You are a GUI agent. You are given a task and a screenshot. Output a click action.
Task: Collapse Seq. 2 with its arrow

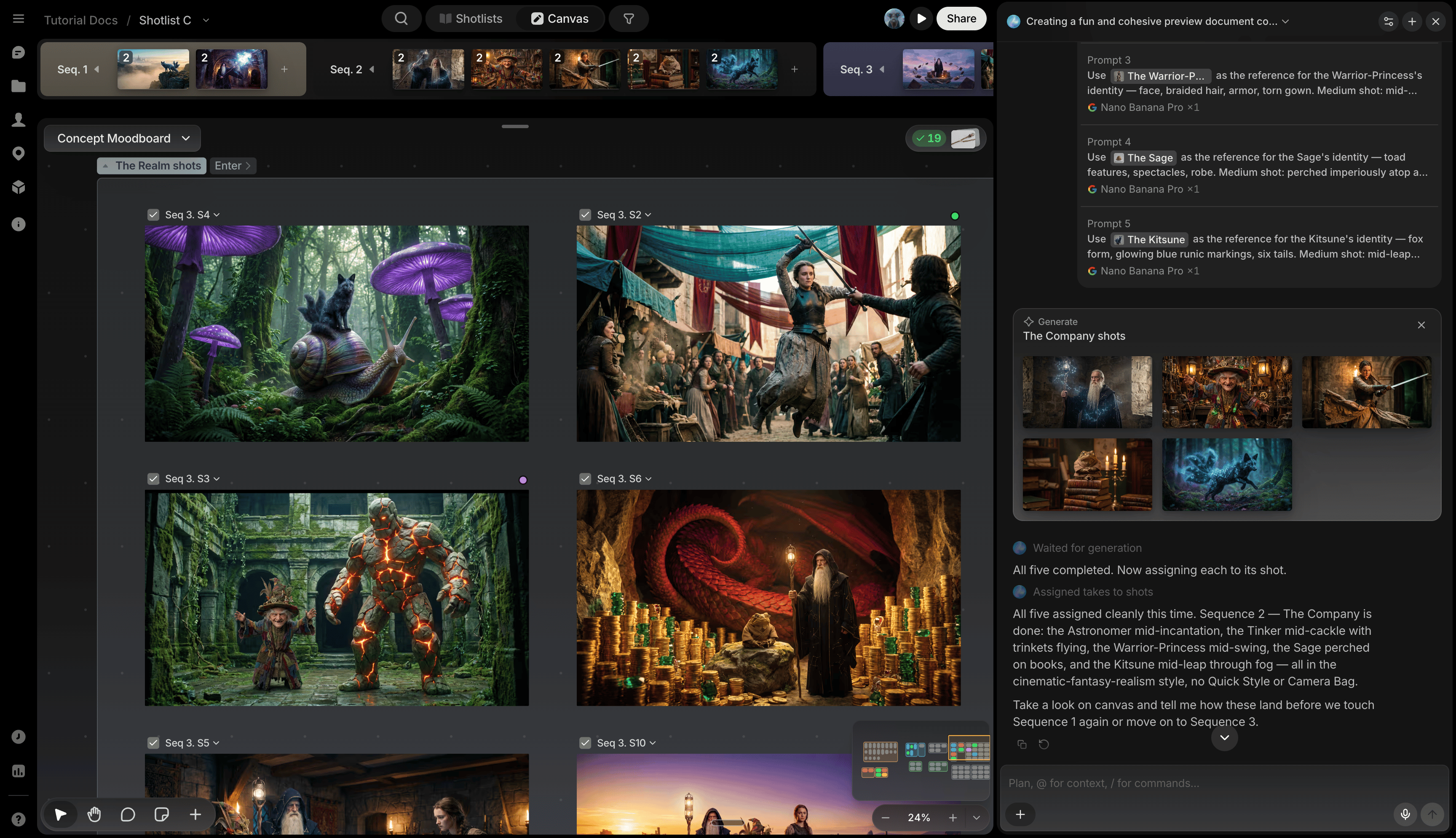(372, 69)
